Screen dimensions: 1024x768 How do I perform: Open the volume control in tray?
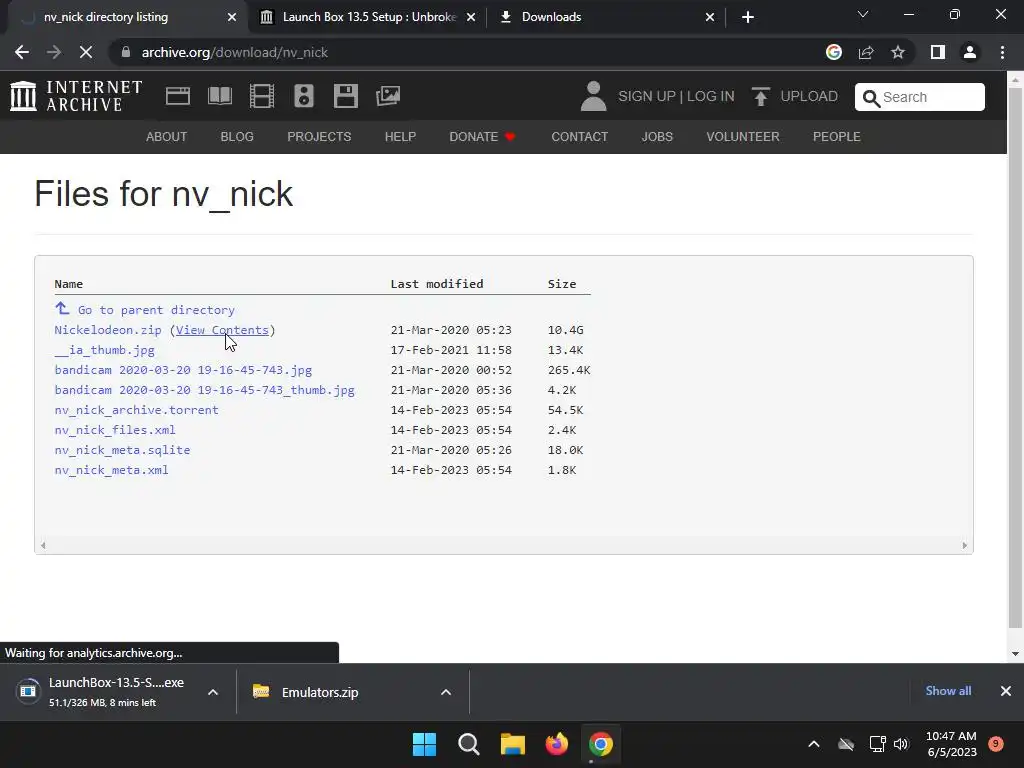901,744
